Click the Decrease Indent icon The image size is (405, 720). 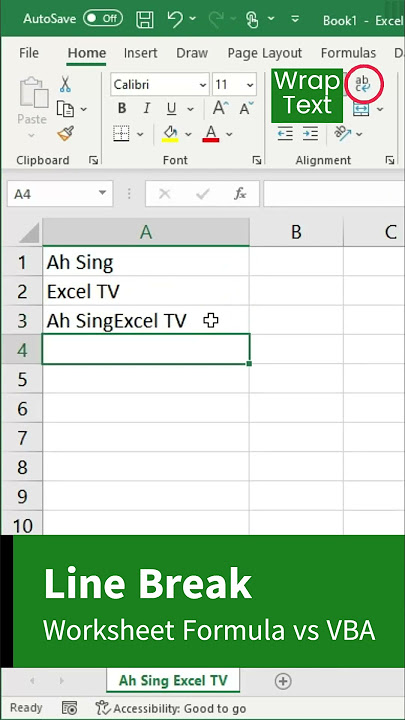[285, 134]
